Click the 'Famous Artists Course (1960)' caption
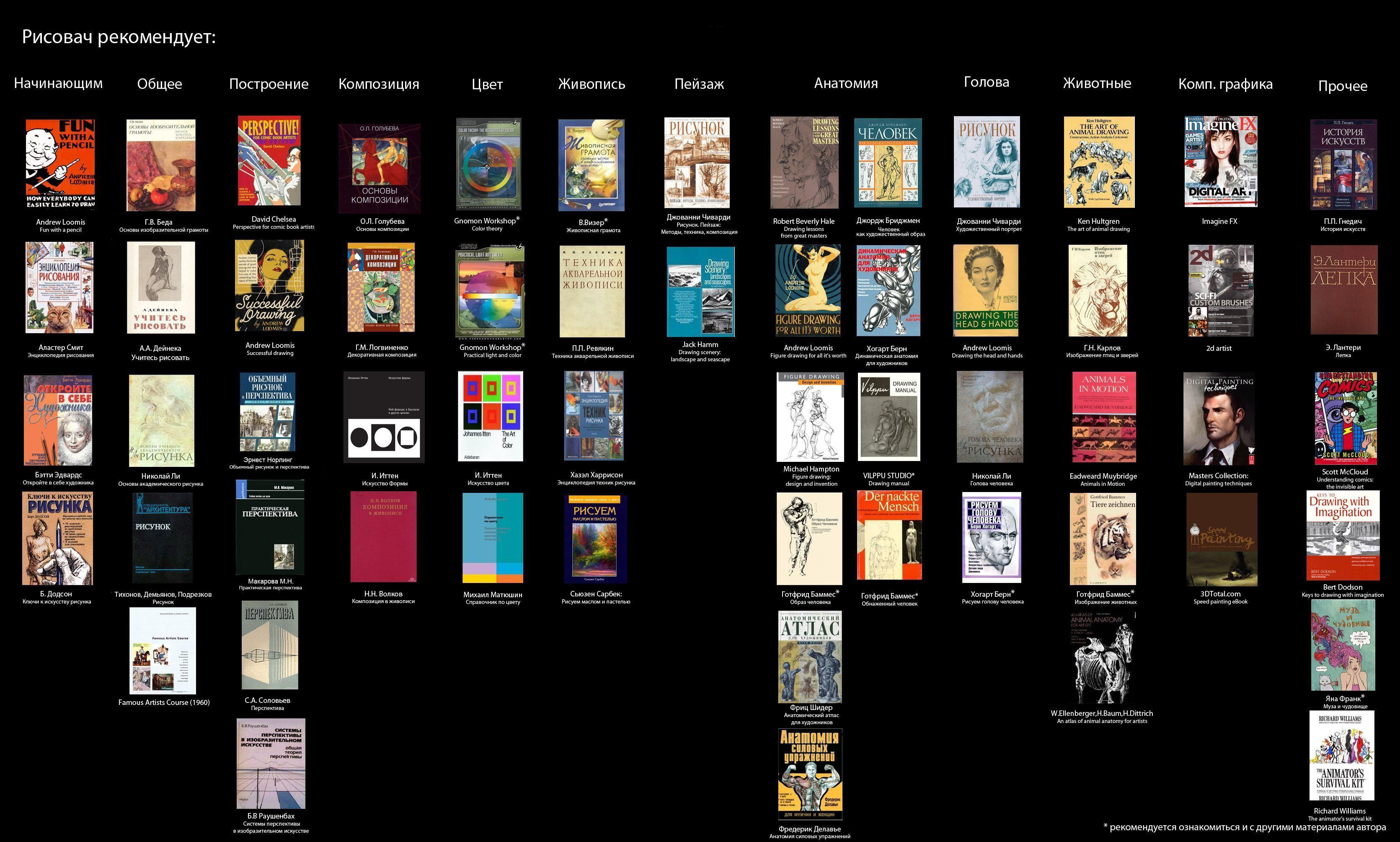Screen dimensions: 1400x842 [x=164, y=702]
